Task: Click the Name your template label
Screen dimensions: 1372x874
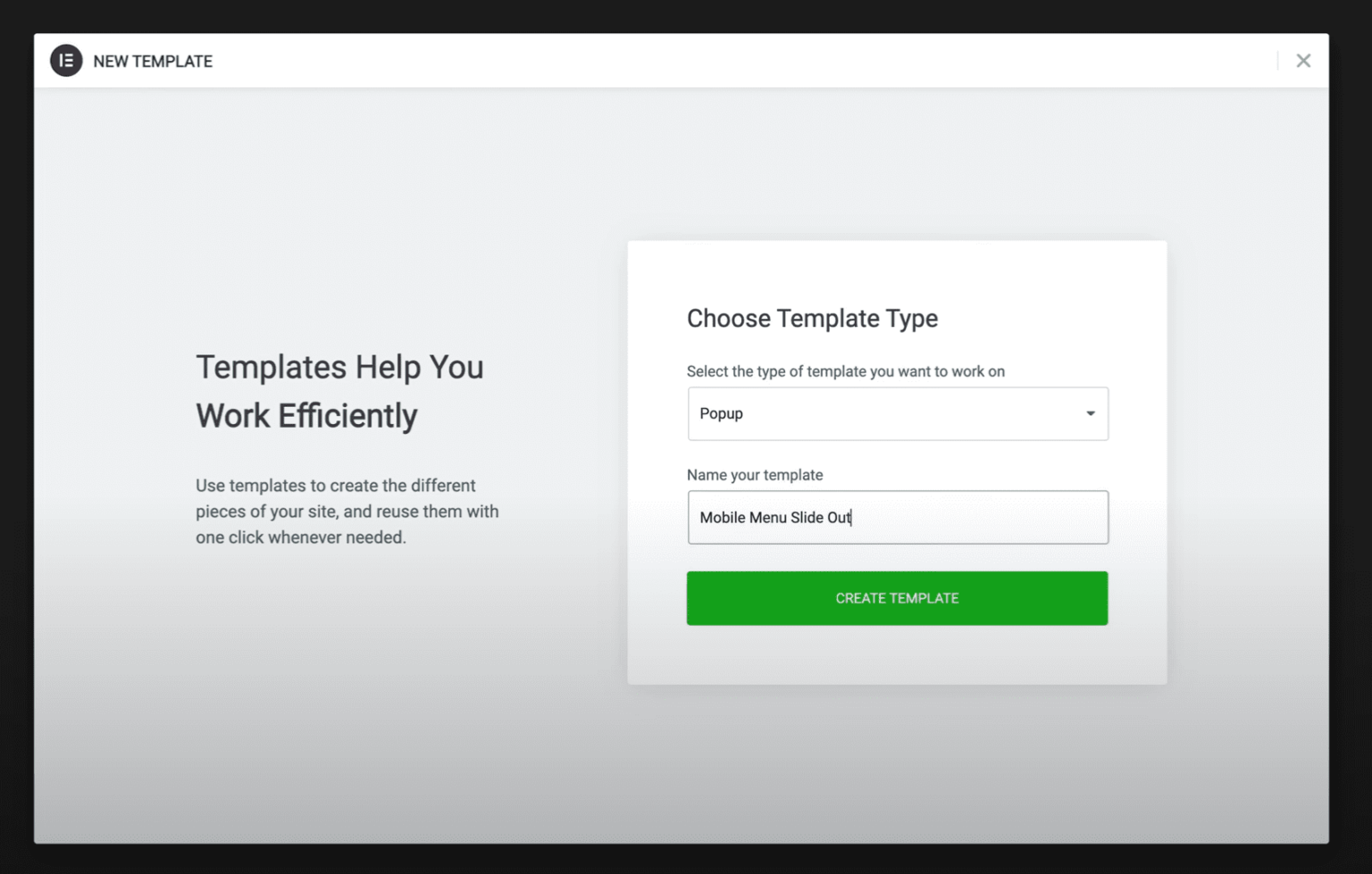Action: point(755,475)
